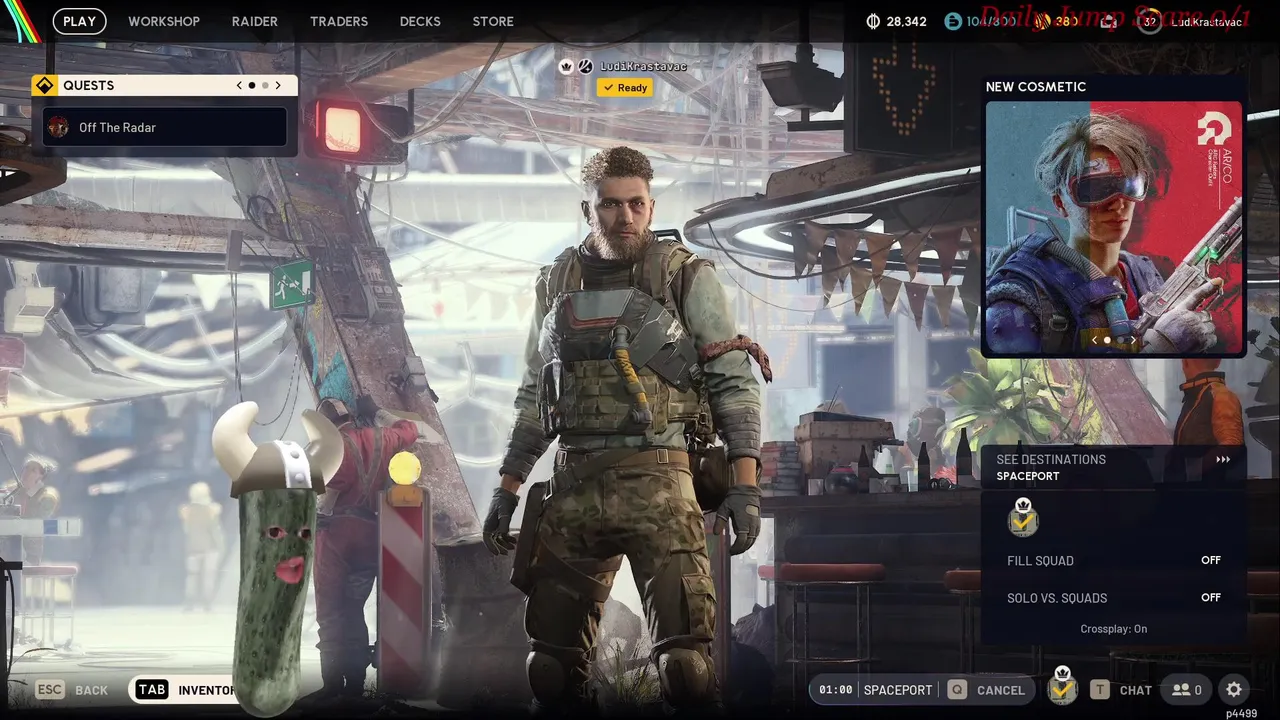Select the second quest page dot
1280x720 pixels.
click(265, 86)
